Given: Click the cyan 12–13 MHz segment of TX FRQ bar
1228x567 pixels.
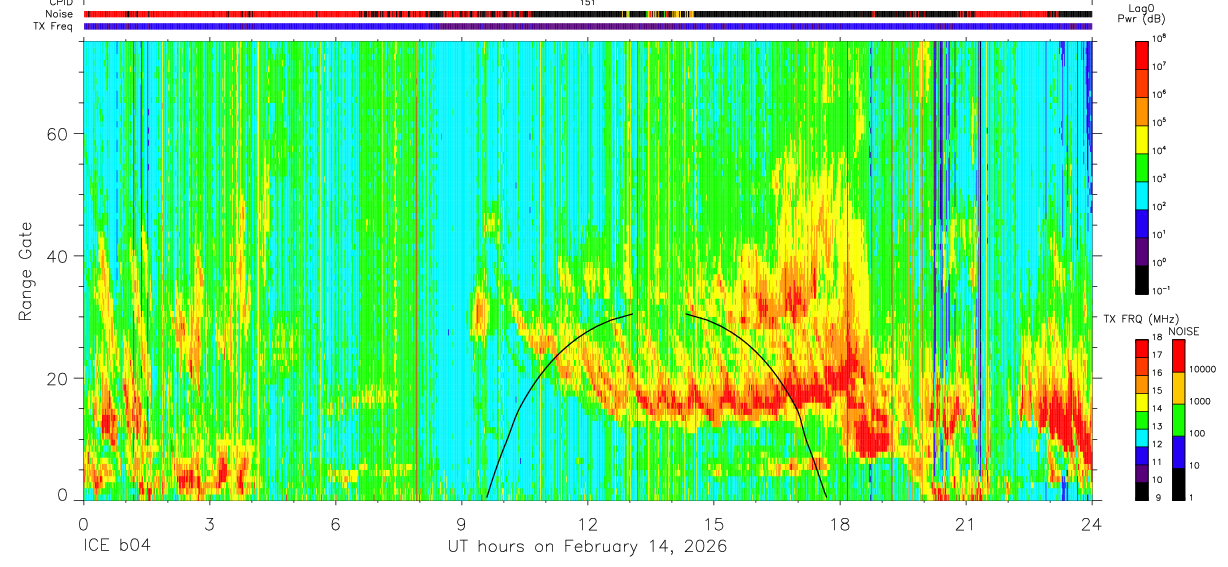Looking at the screenshot, I should pos(1142,437).
